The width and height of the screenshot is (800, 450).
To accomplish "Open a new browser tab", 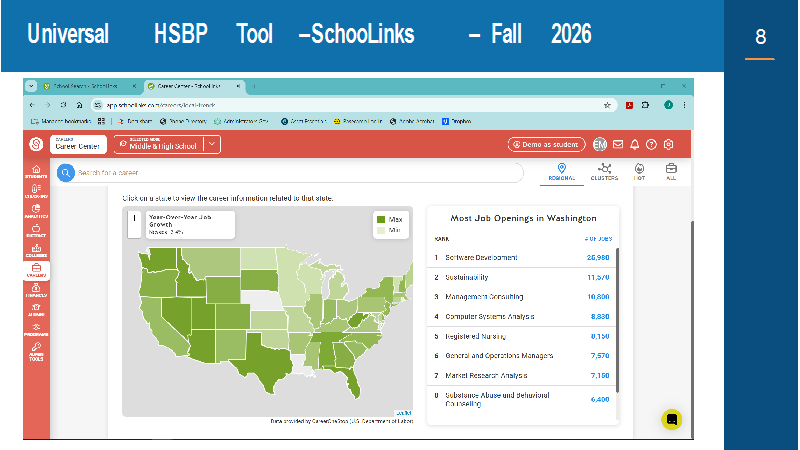I will [254, 86].
